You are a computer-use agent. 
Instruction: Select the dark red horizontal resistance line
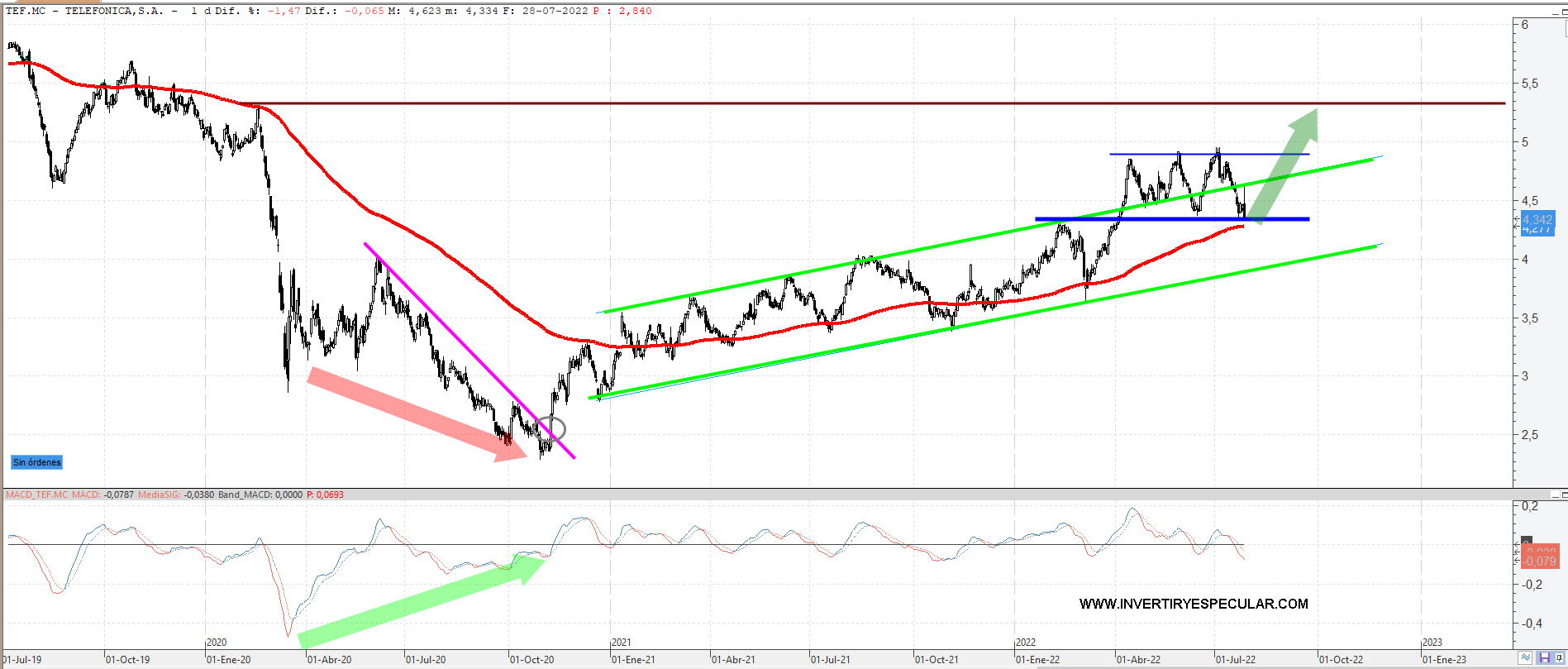[x=827, y=103]
